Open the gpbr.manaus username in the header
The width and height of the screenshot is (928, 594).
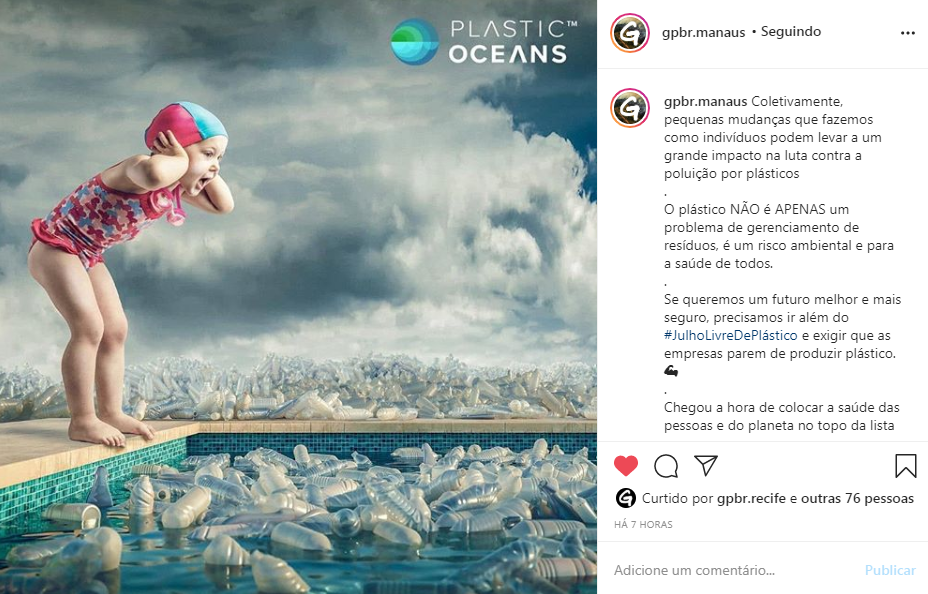tap(703, 32)
